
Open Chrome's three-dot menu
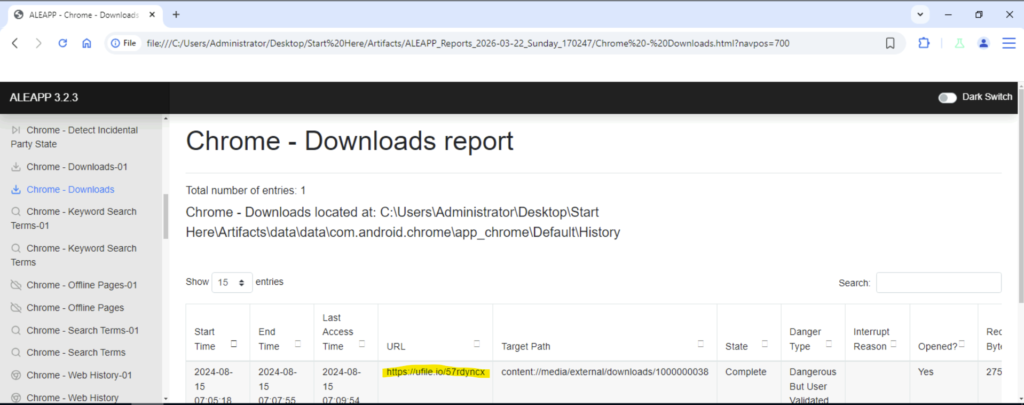click(x=1007, y=43)
